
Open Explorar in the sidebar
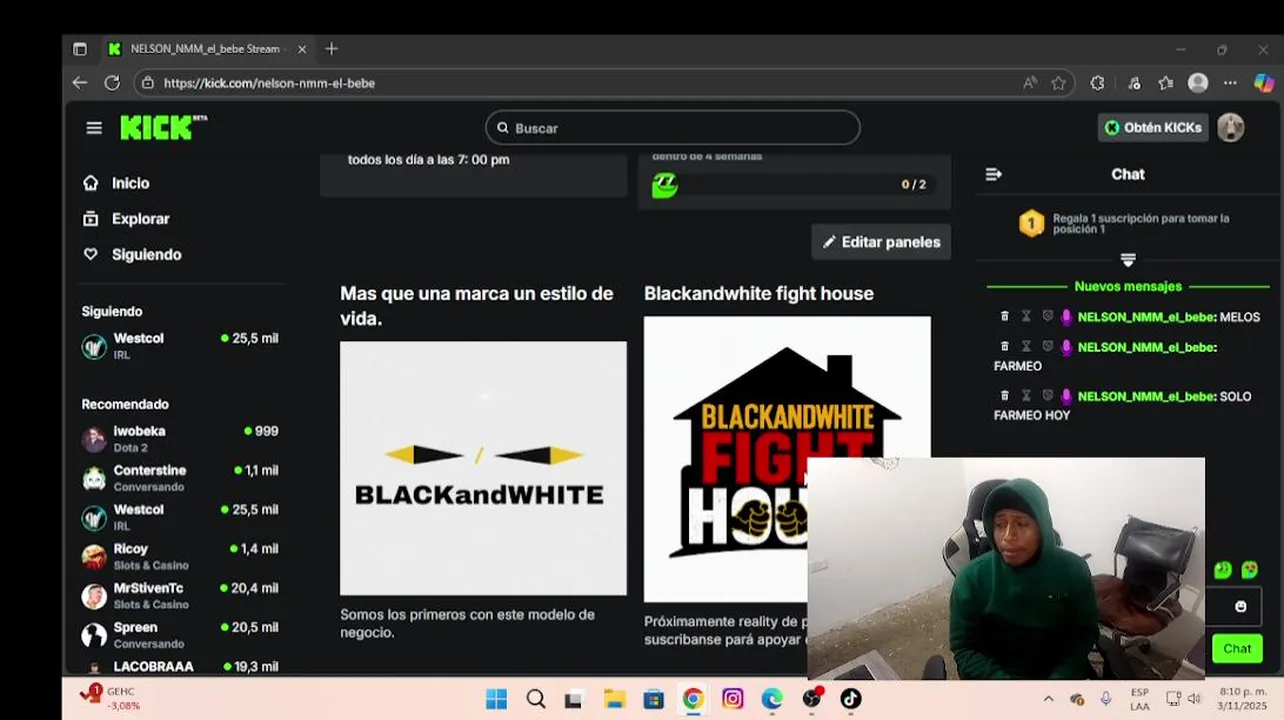click(x=140, y=219)
